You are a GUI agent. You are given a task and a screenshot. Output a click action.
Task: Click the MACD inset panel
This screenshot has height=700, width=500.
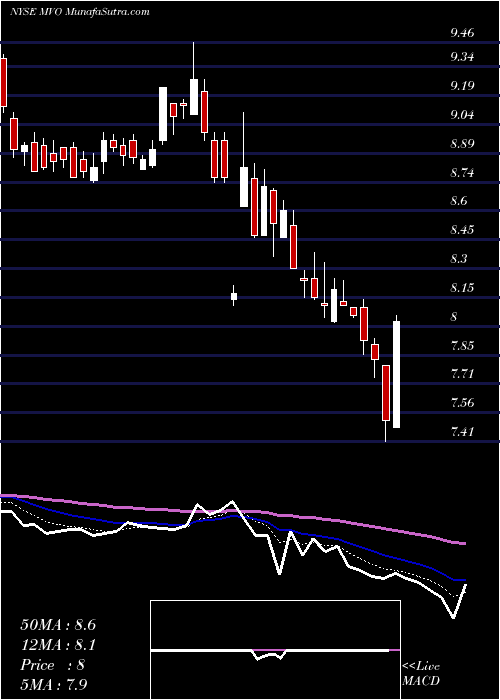click(x=275, y=650)
